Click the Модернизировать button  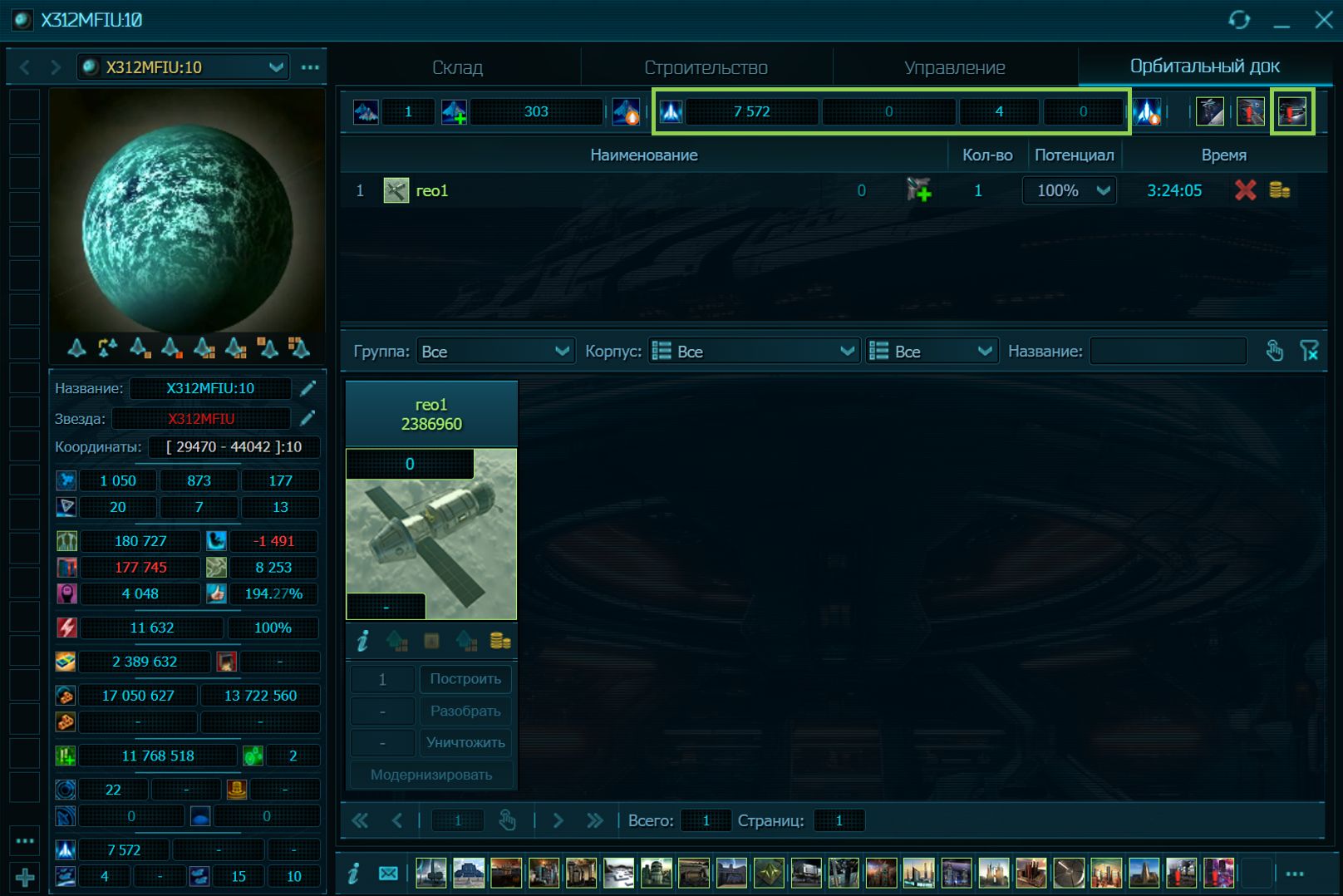click(430, 775)
